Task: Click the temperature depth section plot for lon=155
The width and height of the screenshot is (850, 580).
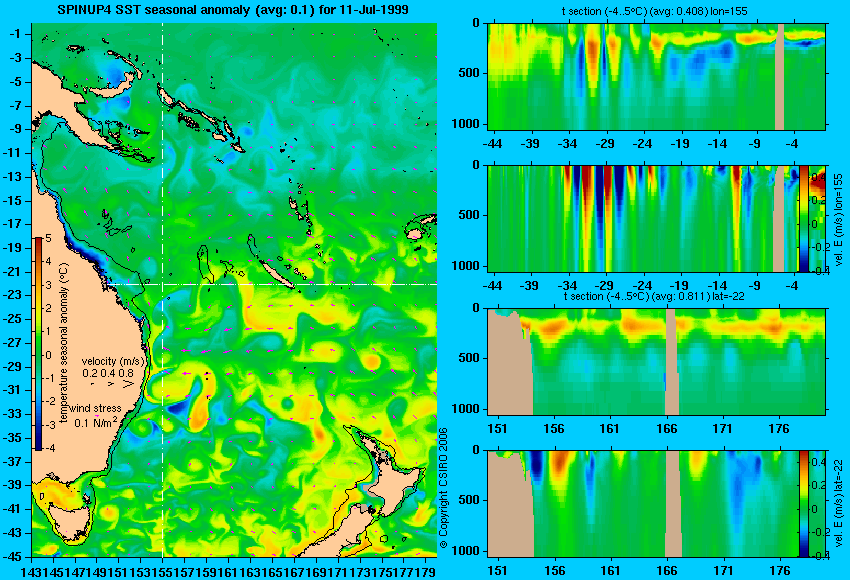Action: pyautogui.click(x=656, y=76)
